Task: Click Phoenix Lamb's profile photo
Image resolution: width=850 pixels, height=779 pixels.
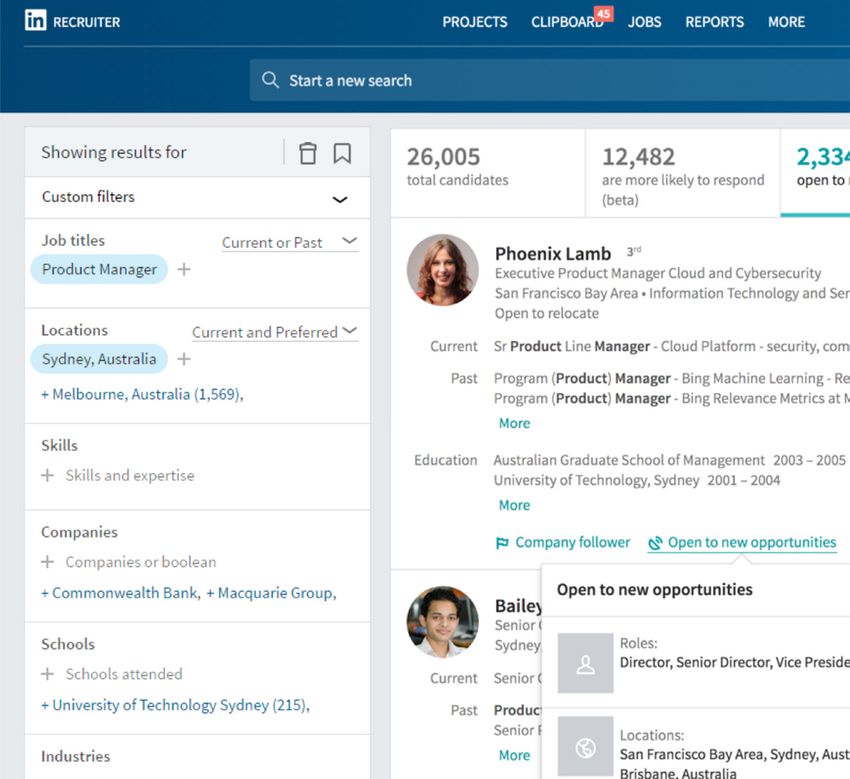Action: (443, 270)
